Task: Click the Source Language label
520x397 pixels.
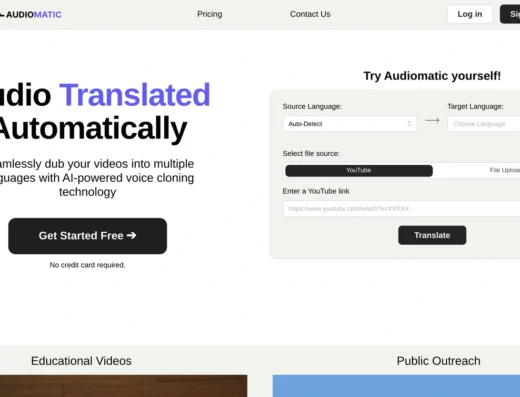Action: (312, 106)
